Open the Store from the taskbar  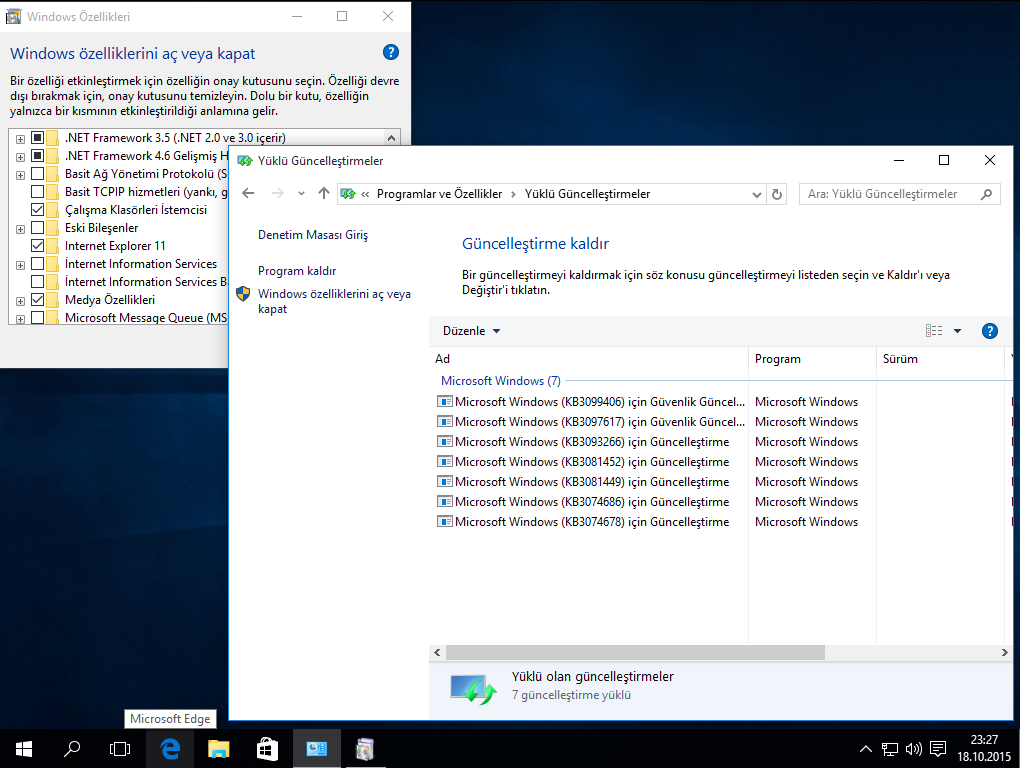(x=267, y=749)
